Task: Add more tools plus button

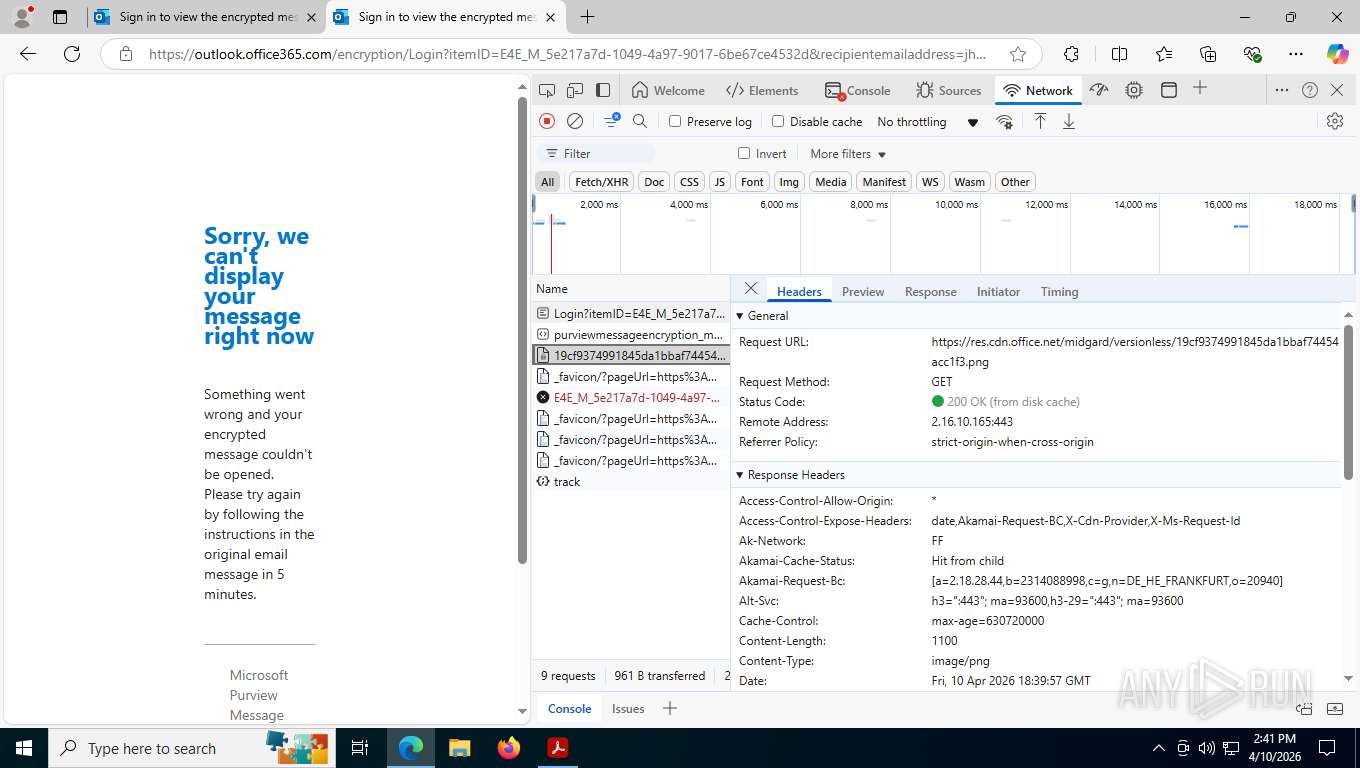Action: pos(1200,89)
